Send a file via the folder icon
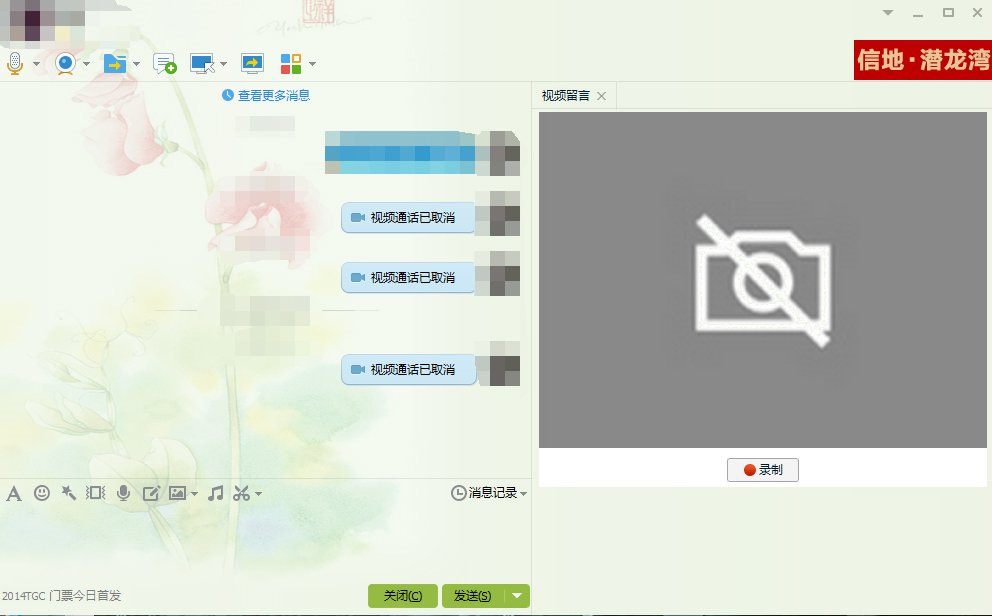Image resolution: width=992 pixels, height=616 pixels. [x=114, y=63]
